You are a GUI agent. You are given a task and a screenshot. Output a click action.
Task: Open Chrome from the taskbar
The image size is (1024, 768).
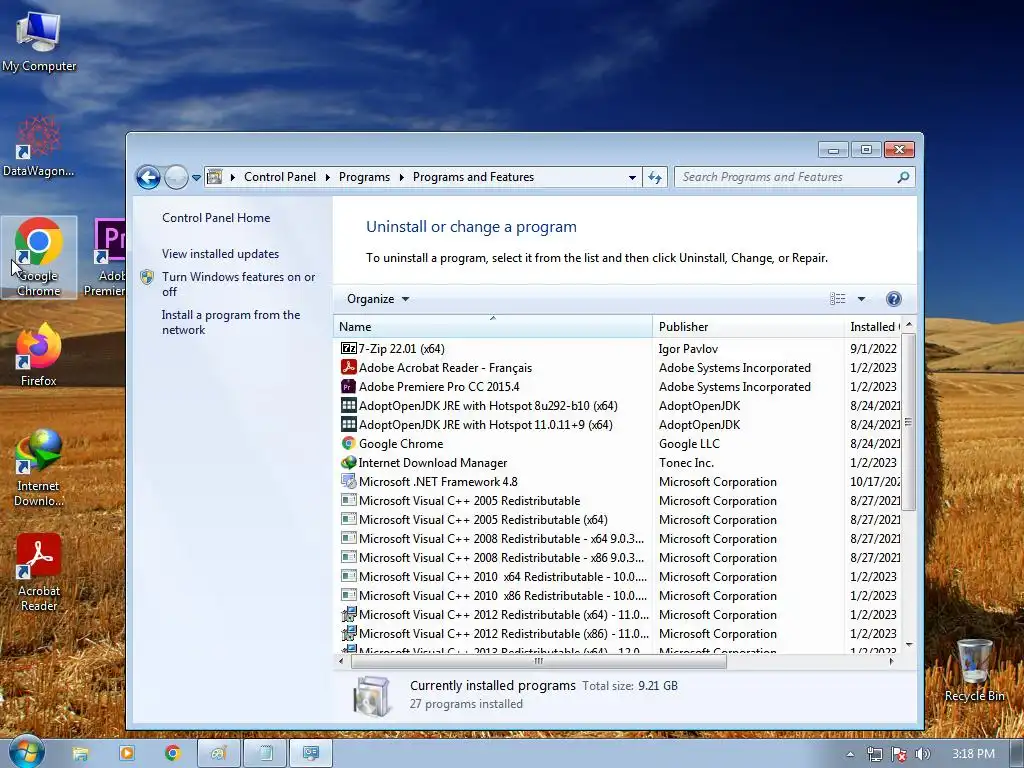pyautogui.click(x=172, y=754)
